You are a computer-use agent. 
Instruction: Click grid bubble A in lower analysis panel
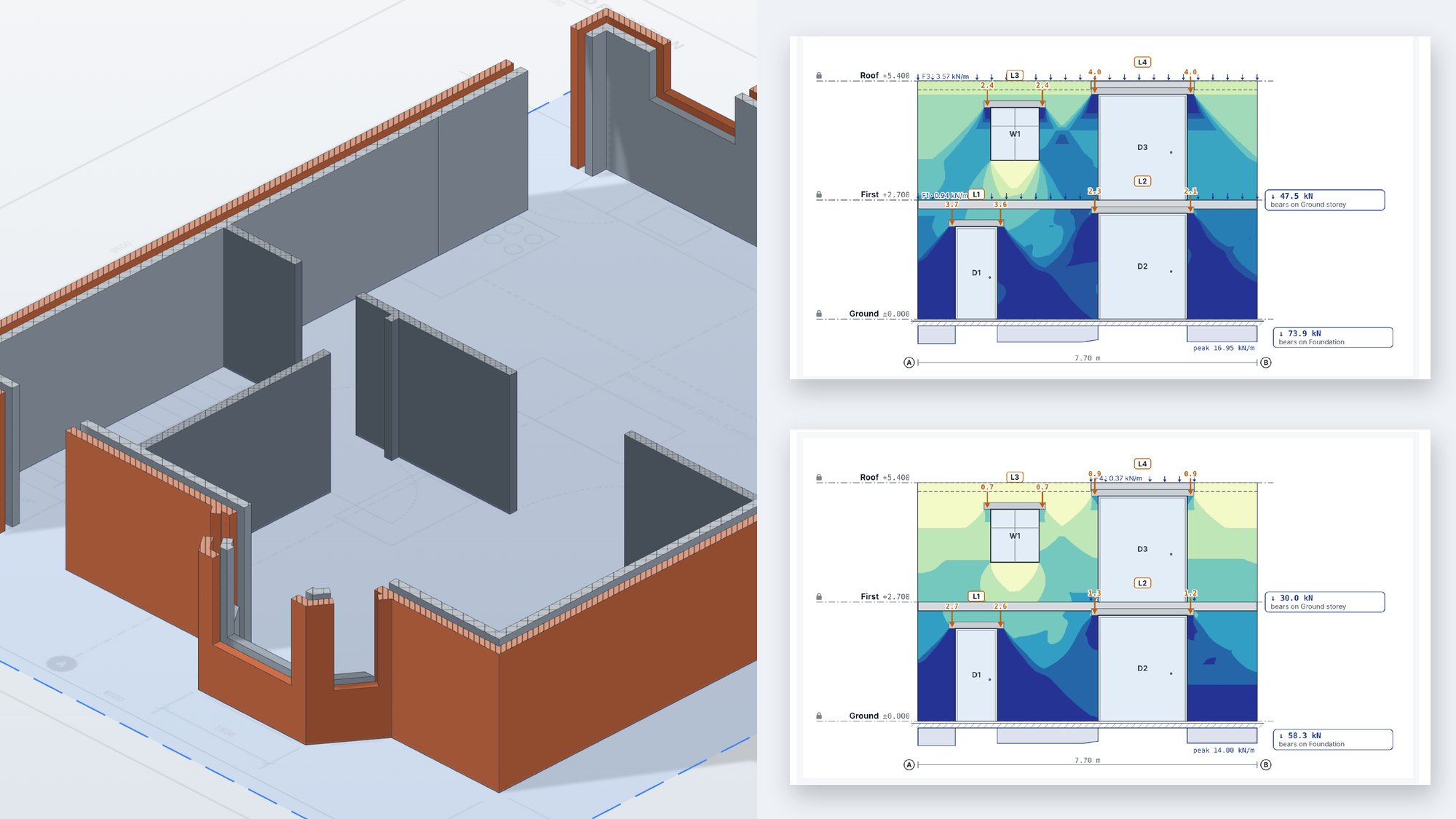(x=909, y=765)
